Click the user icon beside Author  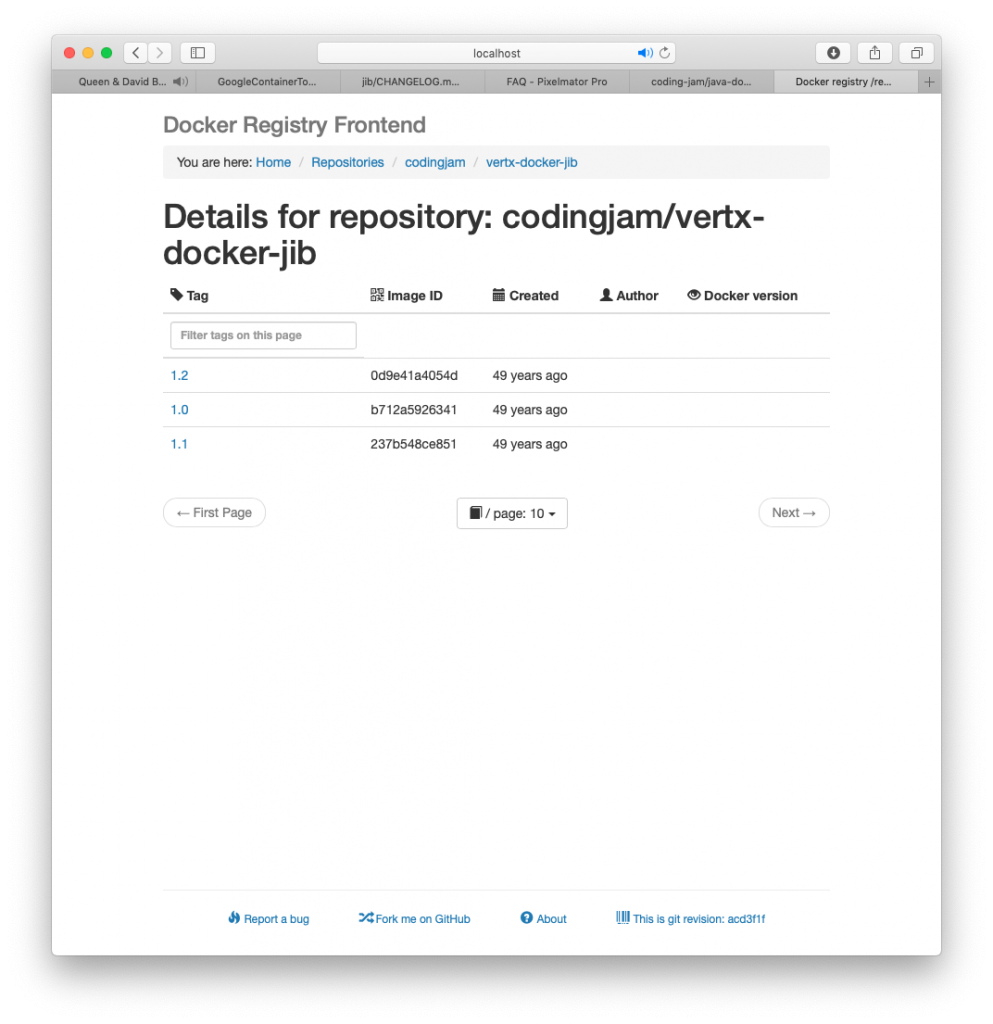[x=606, y=295]
